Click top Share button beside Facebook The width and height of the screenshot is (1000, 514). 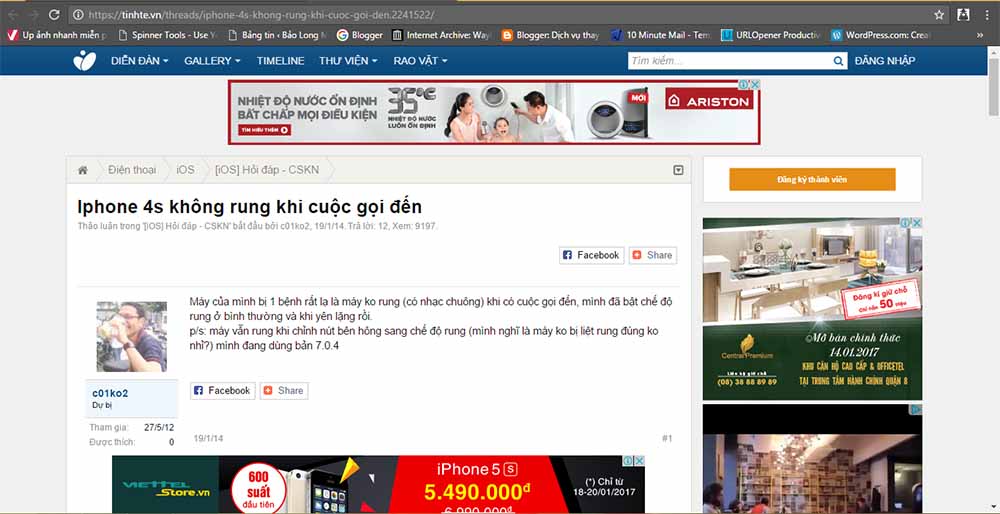pyautogui.click(x=652, y=255)
